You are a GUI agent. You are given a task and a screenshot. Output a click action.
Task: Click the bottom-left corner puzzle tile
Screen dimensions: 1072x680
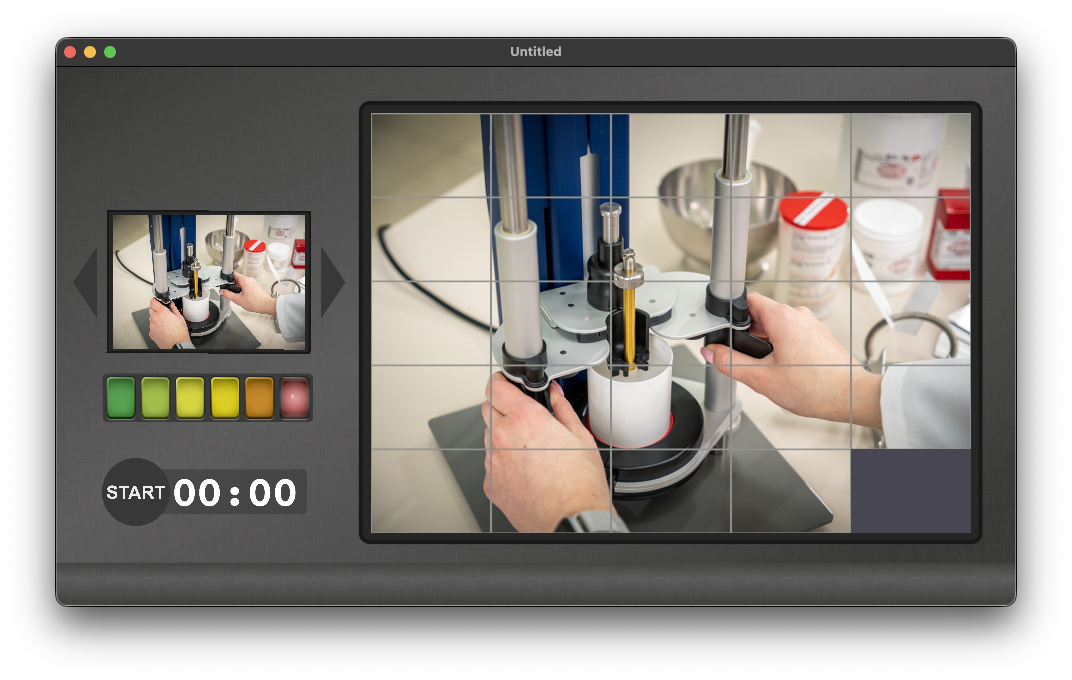point(431,491)
